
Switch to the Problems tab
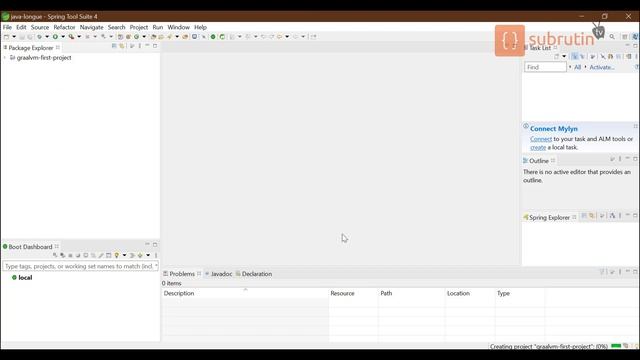point(182,274)
